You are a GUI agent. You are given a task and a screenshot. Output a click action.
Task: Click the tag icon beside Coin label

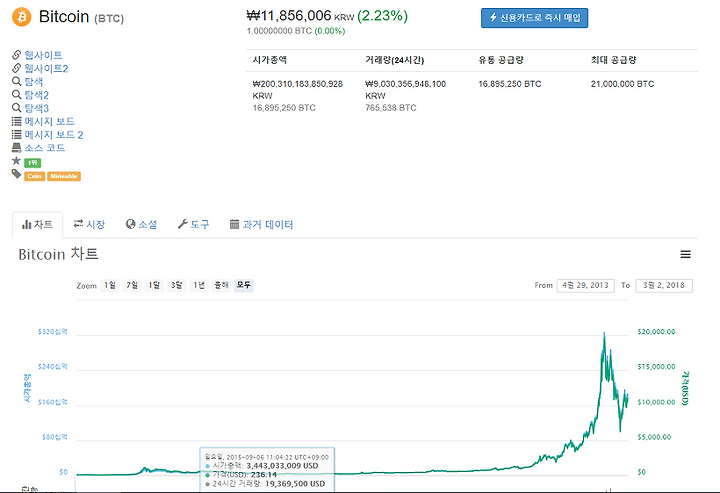click(17, 174)
